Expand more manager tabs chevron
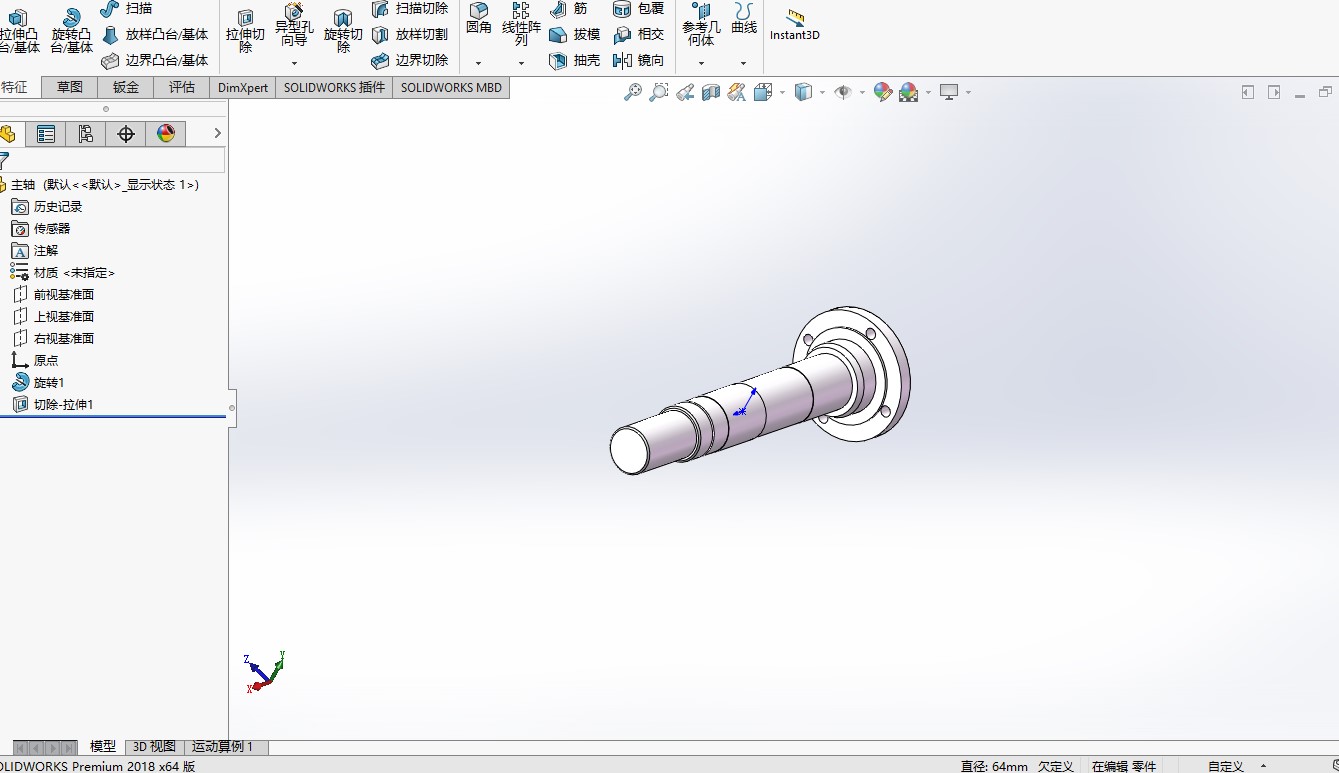The image size is (1339, 773). point(218,133)
